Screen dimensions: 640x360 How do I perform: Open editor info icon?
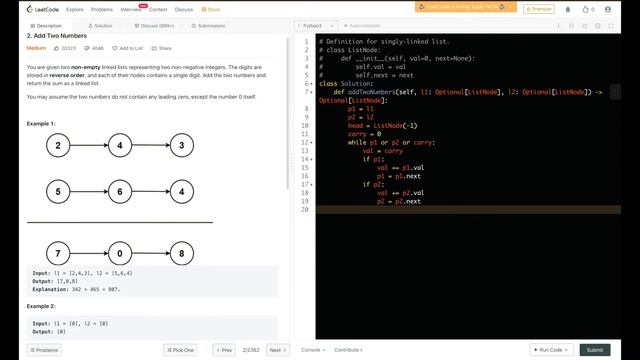558,26
